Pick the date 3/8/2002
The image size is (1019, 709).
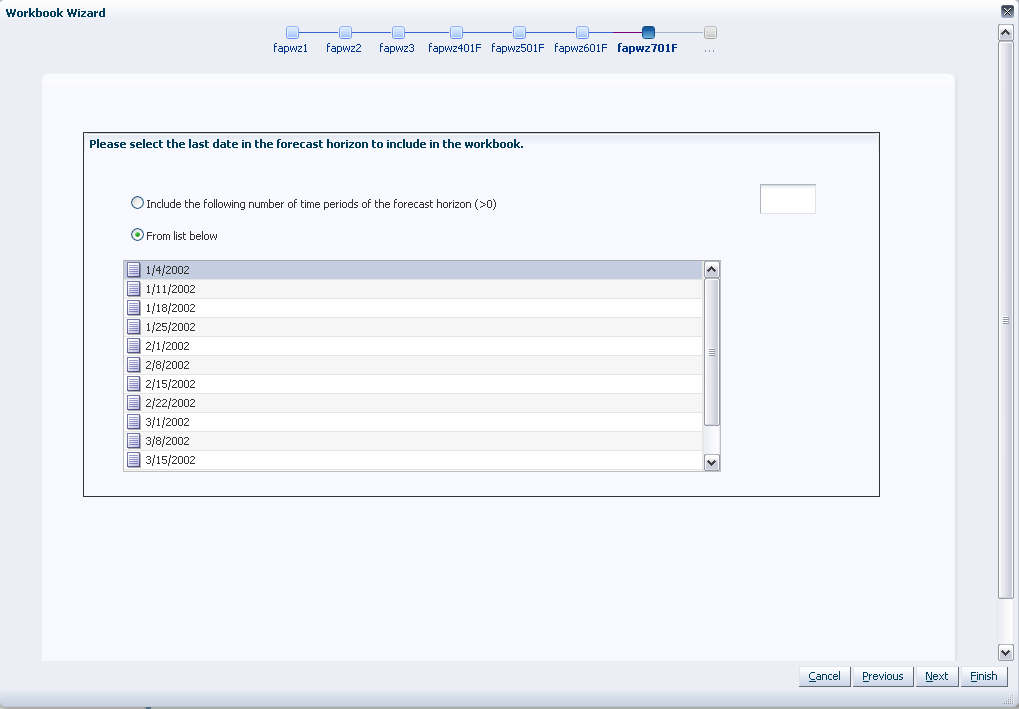click(413, 441)
